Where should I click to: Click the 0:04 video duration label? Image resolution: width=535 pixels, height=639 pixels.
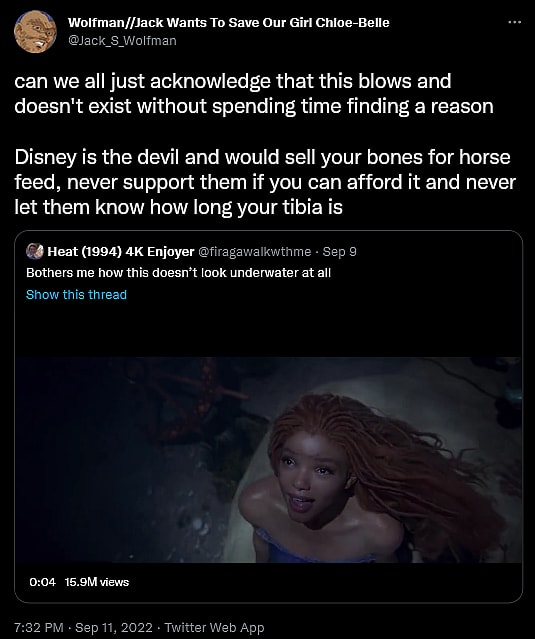(x=42, y=582)
